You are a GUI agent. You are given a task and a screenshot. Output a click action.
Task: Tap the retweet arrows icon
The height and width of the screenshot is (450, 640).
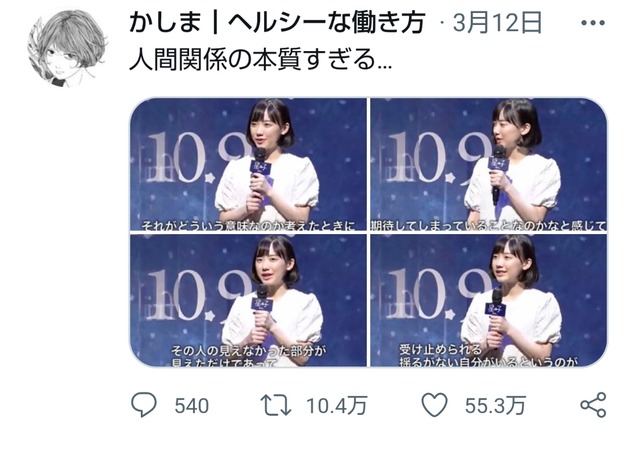(276, 405)
